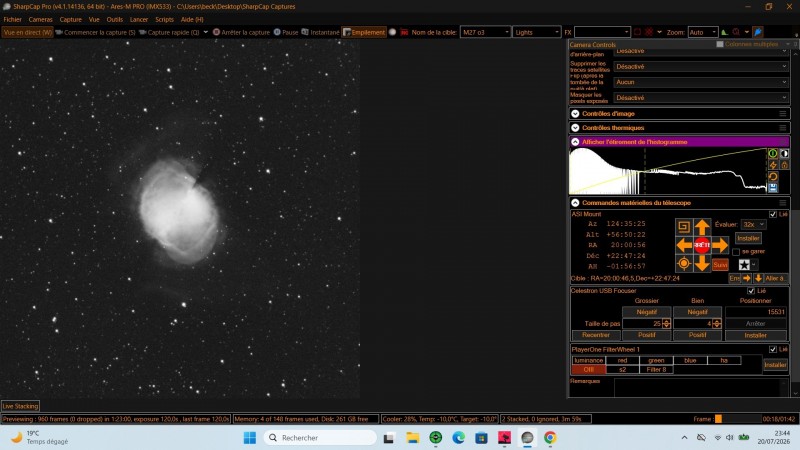Open the Lights frame type dropdown
This screenshot has height=450, width=800.
[x=537, y=32]
